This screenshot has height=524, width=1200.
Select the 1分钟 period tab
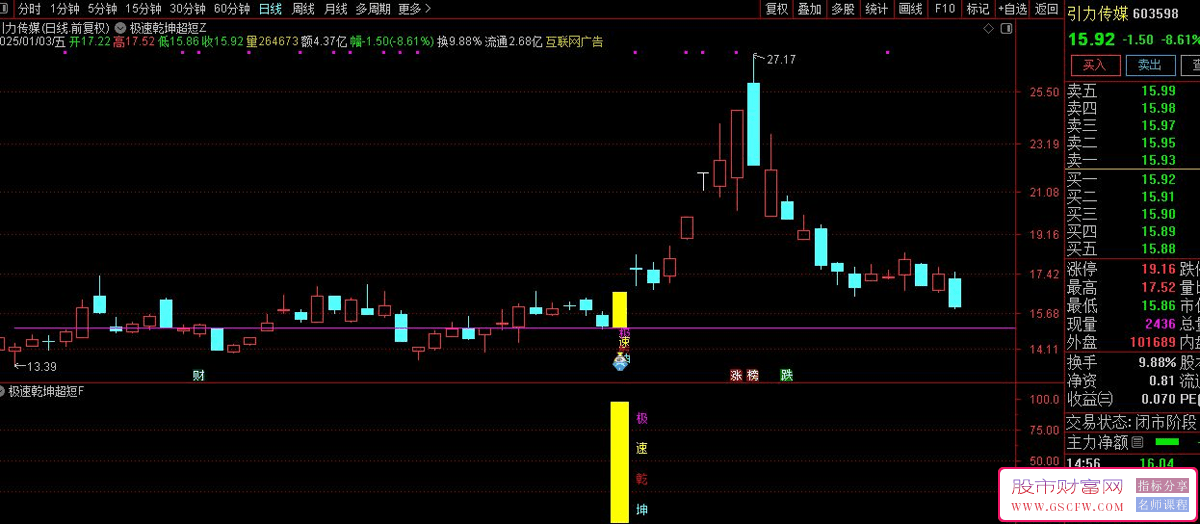(64, 9)
